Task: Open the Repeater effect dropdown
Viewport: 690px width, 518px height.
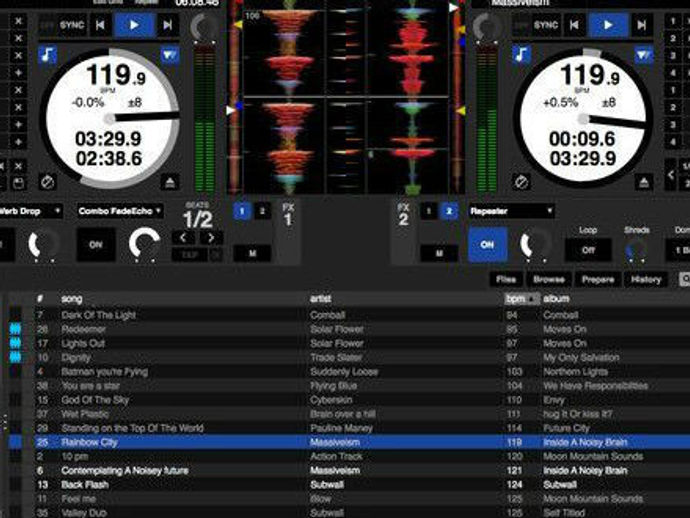Action: point(511,211)
